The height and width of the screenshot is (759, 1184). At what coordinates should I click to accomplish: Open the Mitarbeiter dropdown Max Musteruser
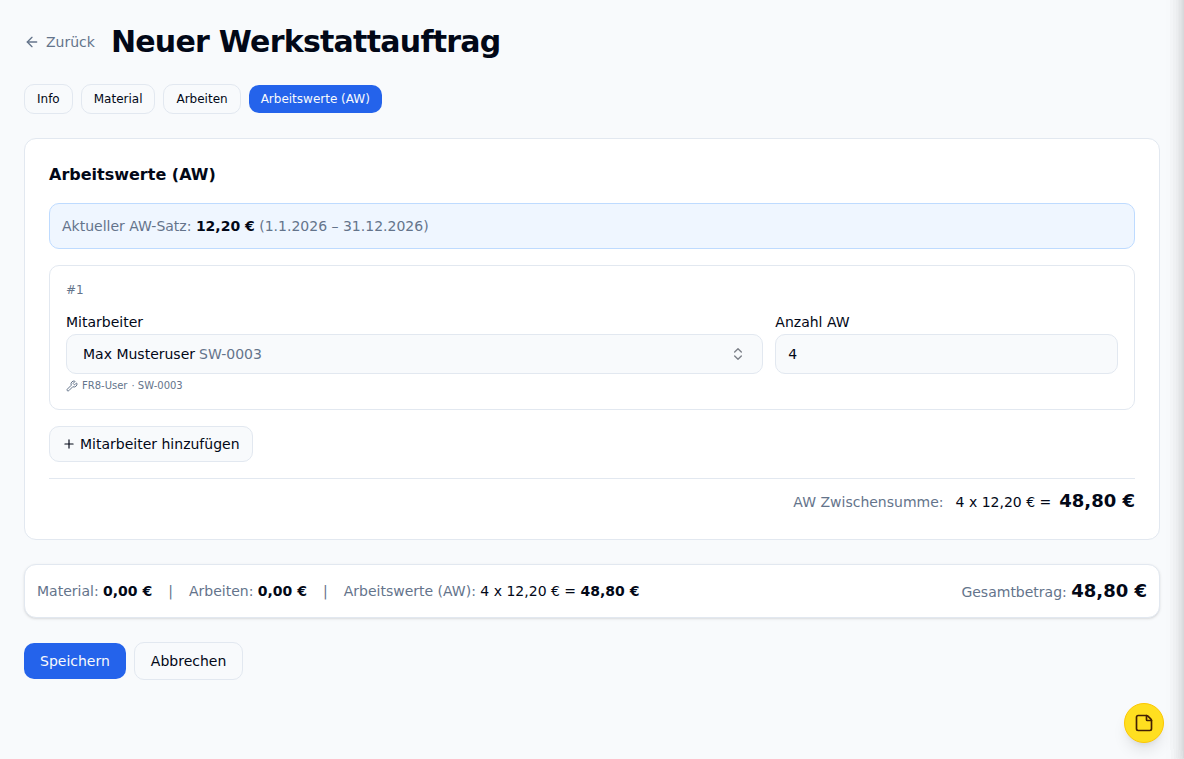point(414,354)
